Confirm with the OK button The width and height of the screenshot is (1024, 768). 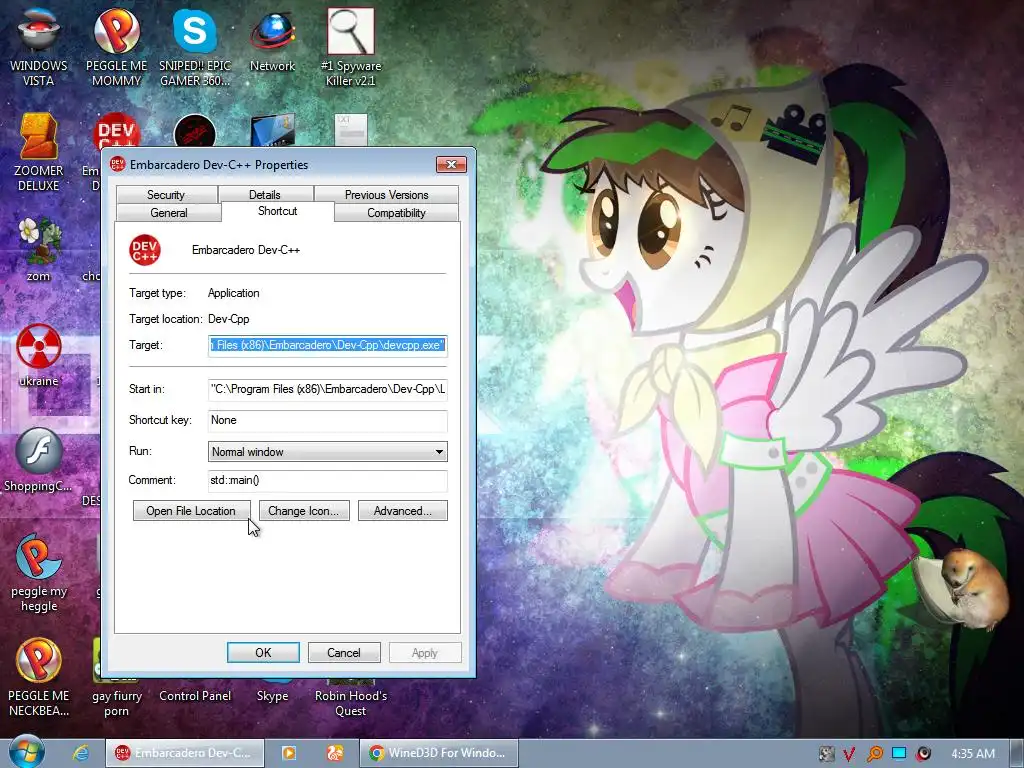[x=263, y=652]
